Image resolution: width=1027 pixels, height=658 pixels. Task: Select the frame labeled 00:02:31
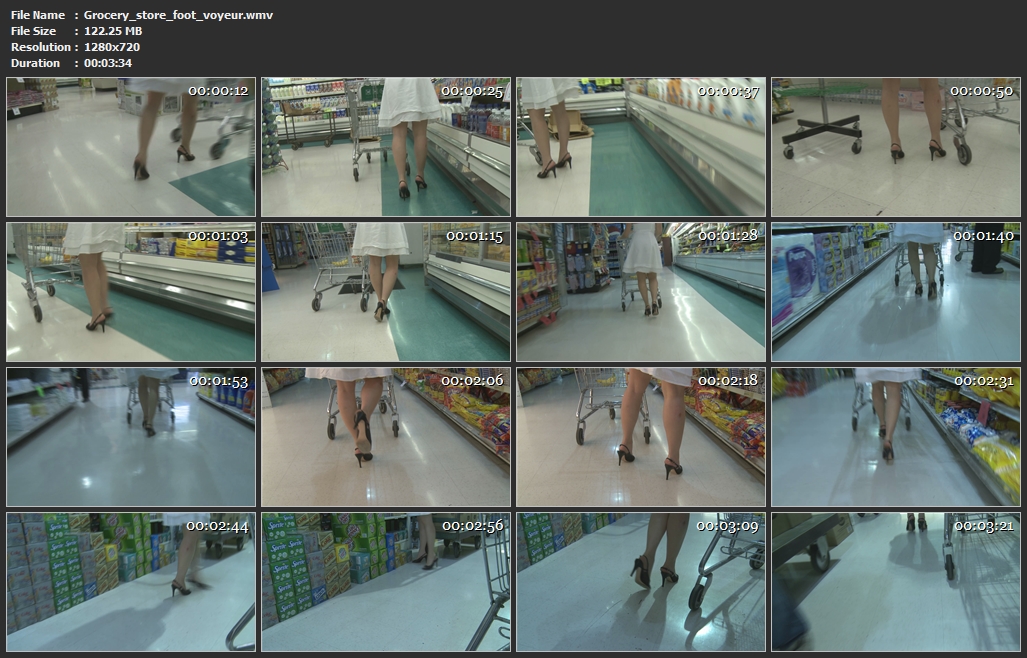pyautogui.click(x=896, y=437)
